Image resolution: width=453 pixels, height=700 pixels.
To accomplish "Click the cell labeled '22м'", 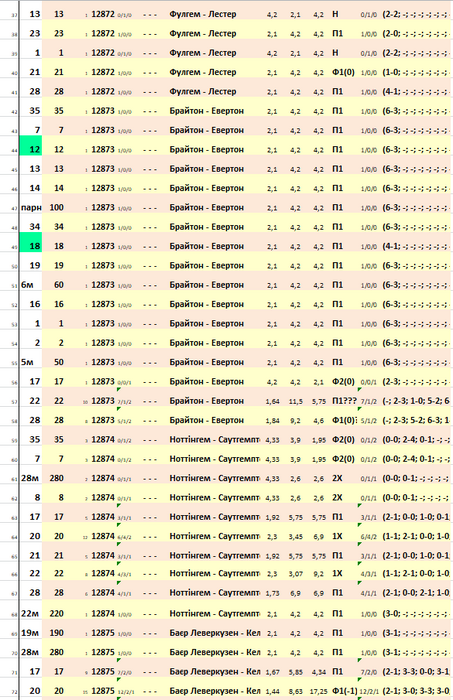I will pos(31,613).
